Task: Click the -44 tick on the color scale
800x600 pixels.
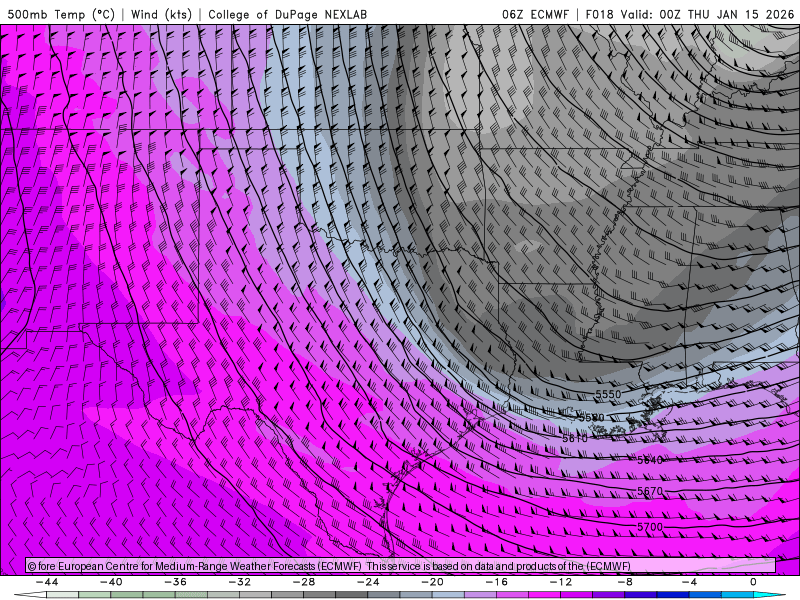Action: point(45,581)
